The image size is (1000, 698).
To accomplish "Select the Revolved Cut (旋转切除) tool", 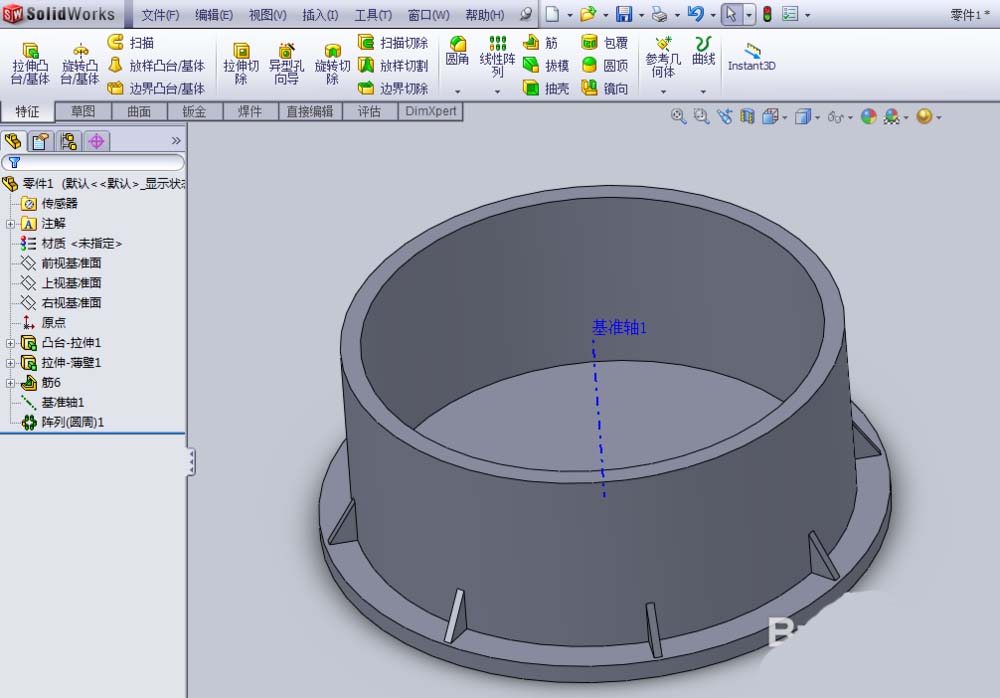I will click(332, 63).
